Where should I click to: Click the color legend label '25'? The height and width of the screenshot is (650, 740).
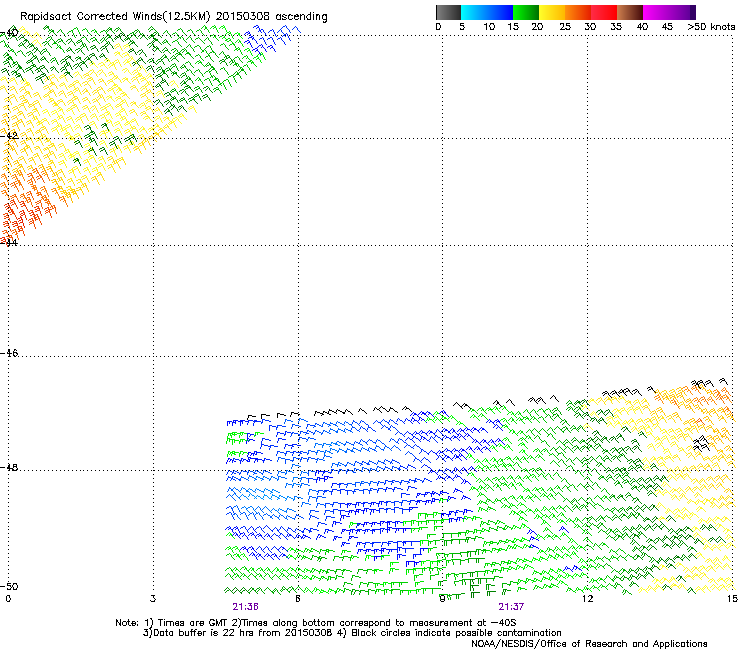pos(565,27)
